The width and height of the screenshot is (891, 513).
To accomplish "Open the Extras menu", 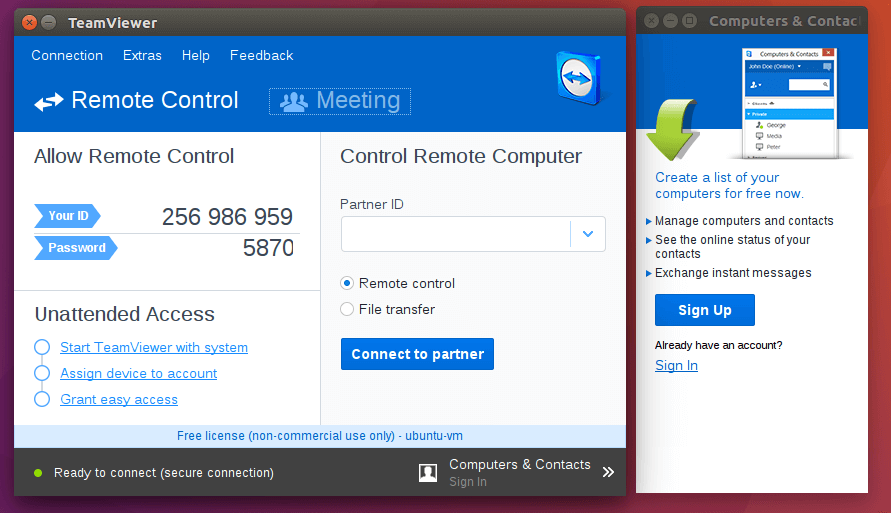I will click(x=142, y=55).
